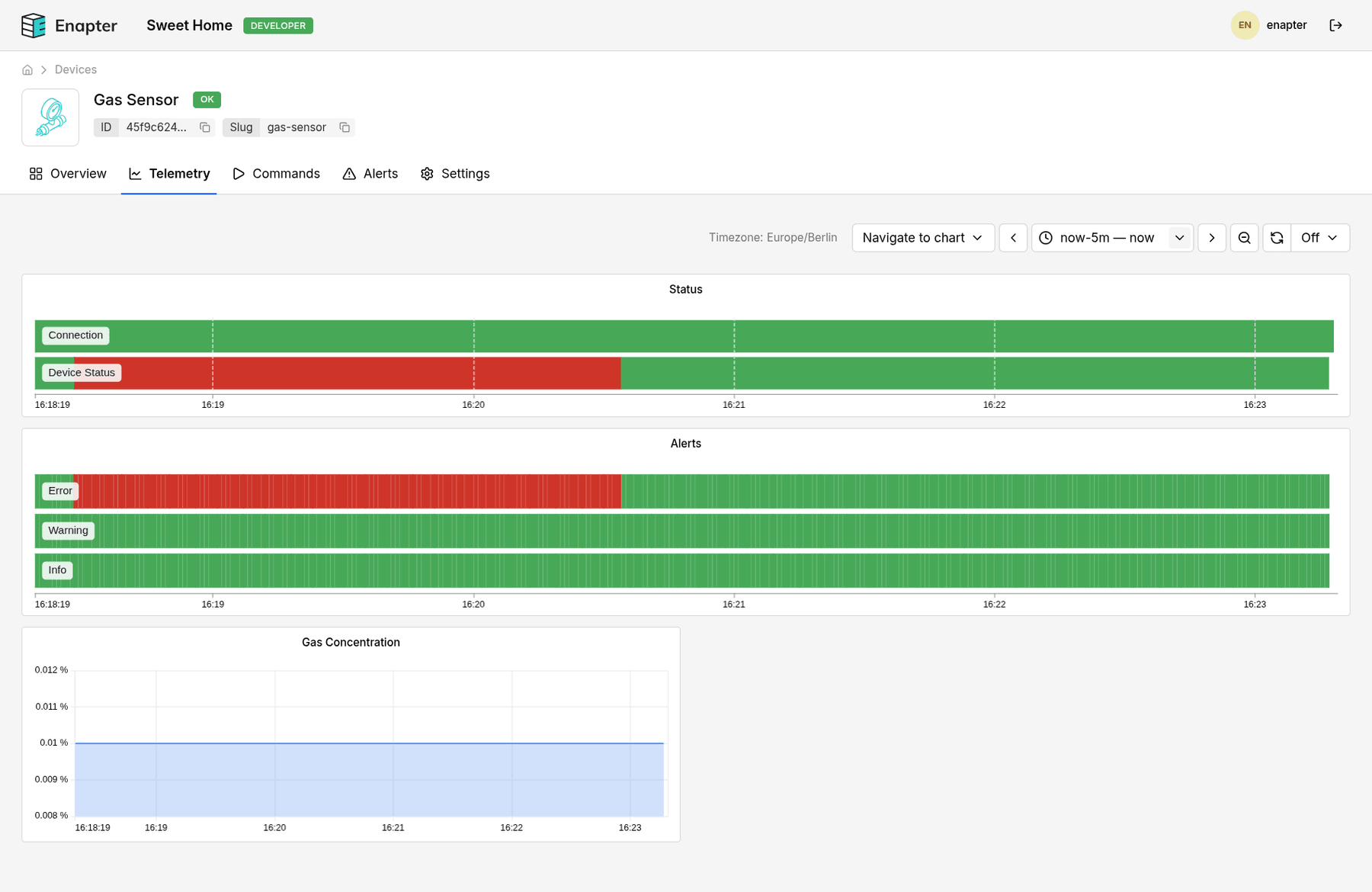Open the Alerts tab
1372x892 pixels.
tap(370, 173)
